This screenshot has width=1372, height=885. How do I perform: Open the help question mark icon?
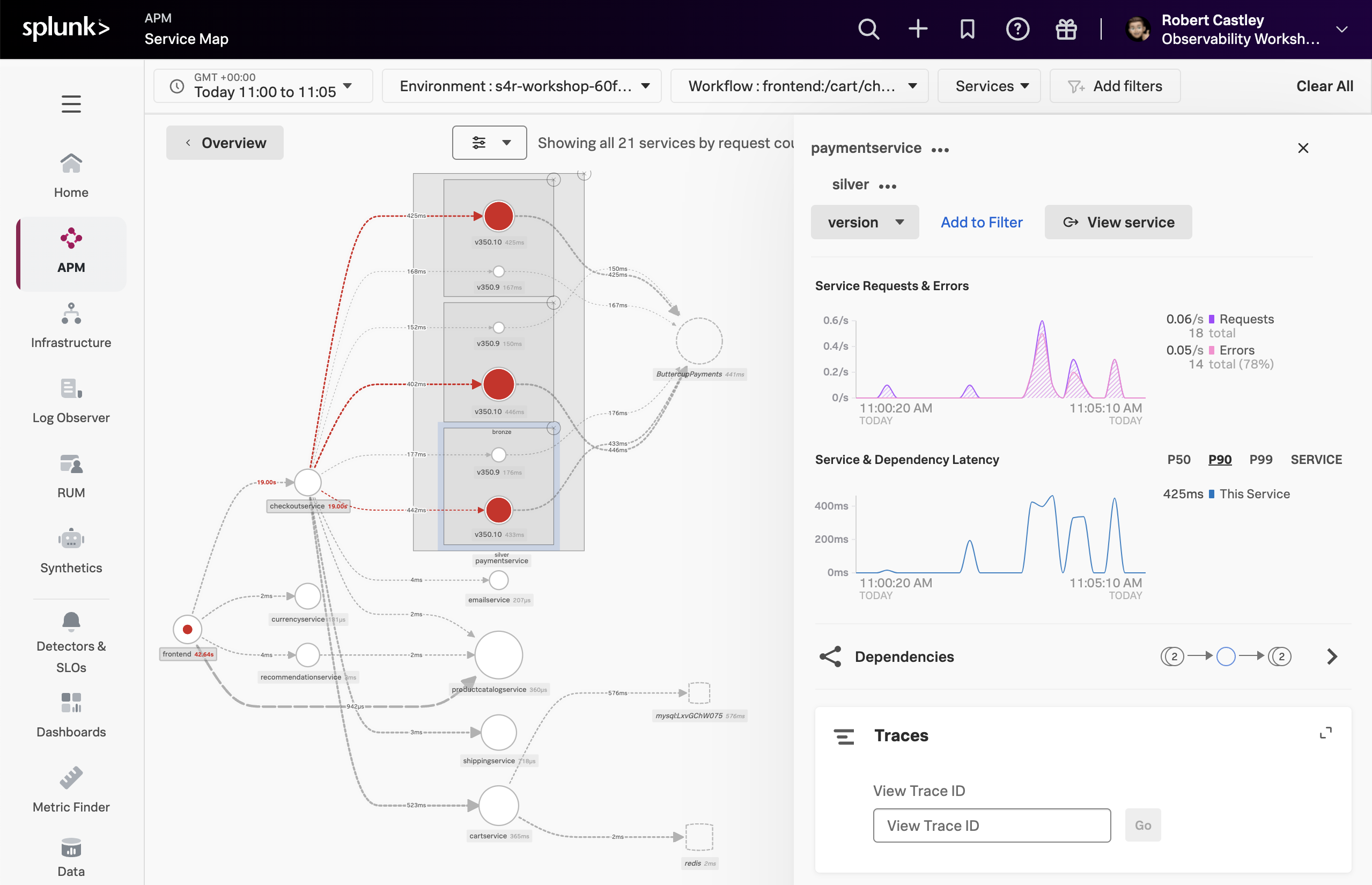1017,29
